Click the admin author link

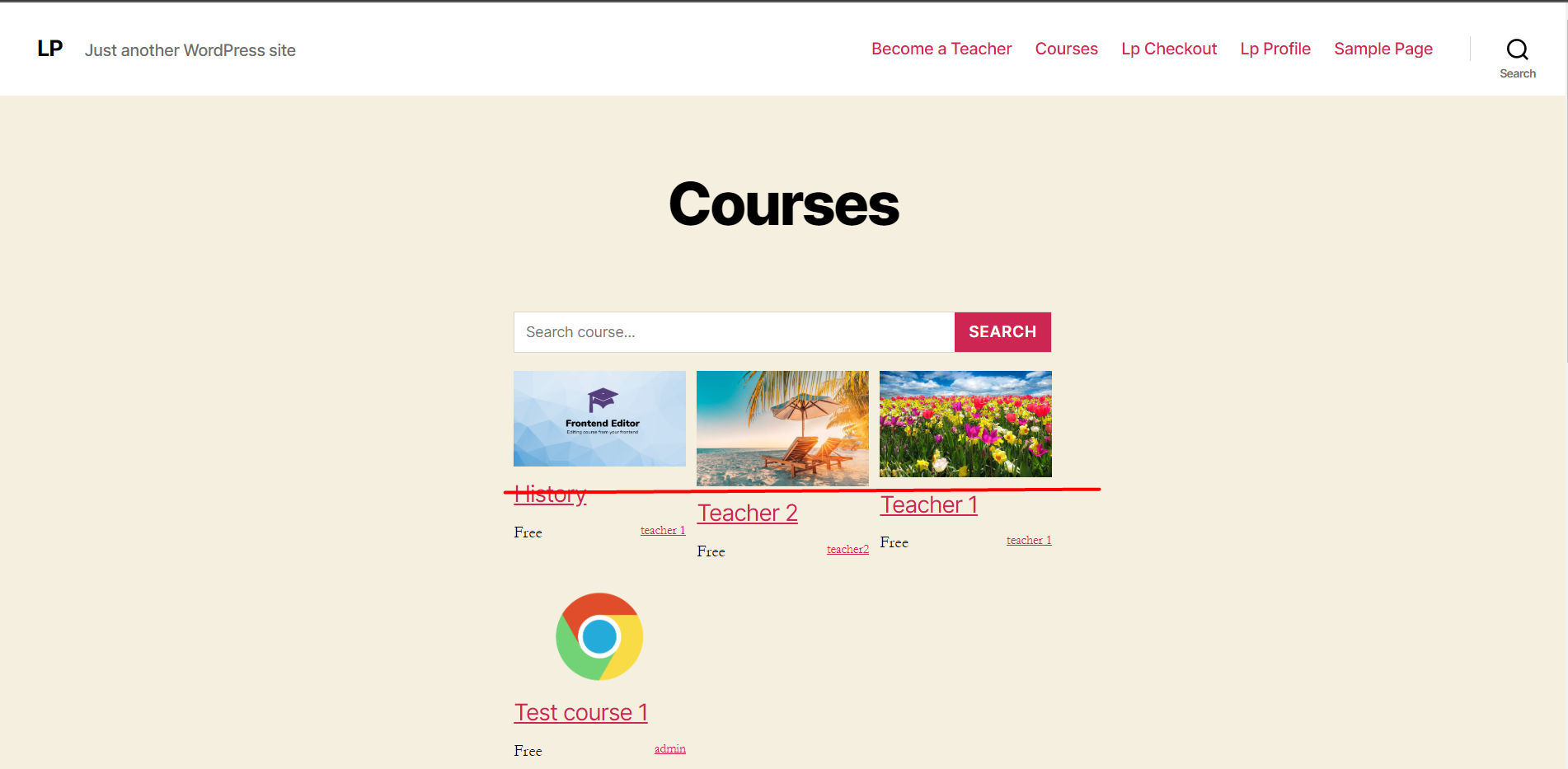point(669,749)
